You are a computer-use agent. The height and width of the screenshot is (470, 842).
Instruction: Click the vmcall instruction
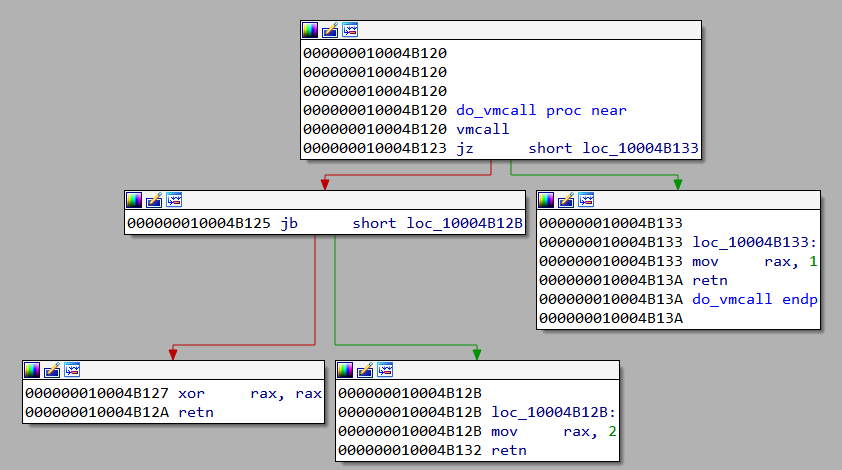click(x=482, y=129)
